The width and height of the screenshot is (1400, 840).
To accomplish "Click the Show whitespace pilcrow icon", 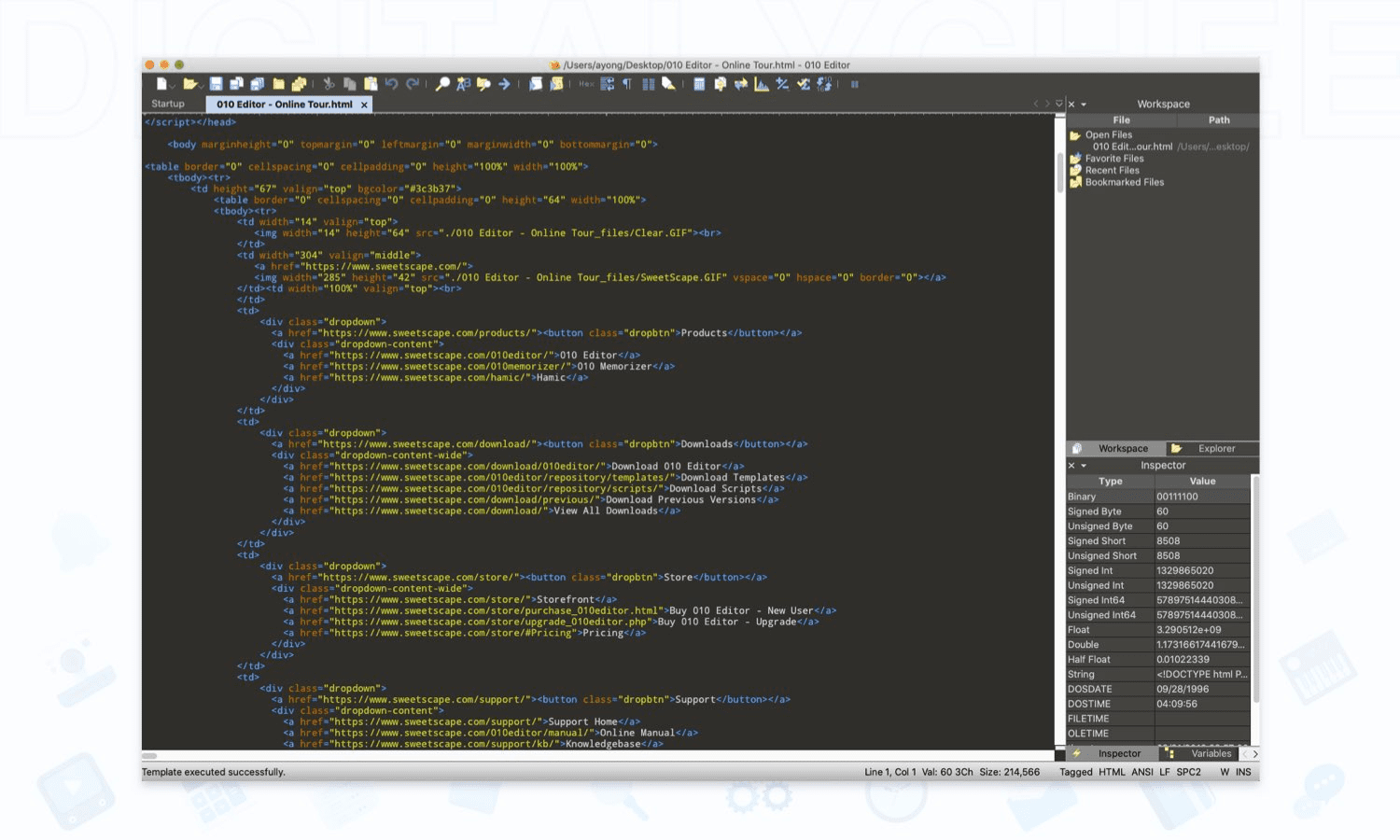I will coord(627,84).
